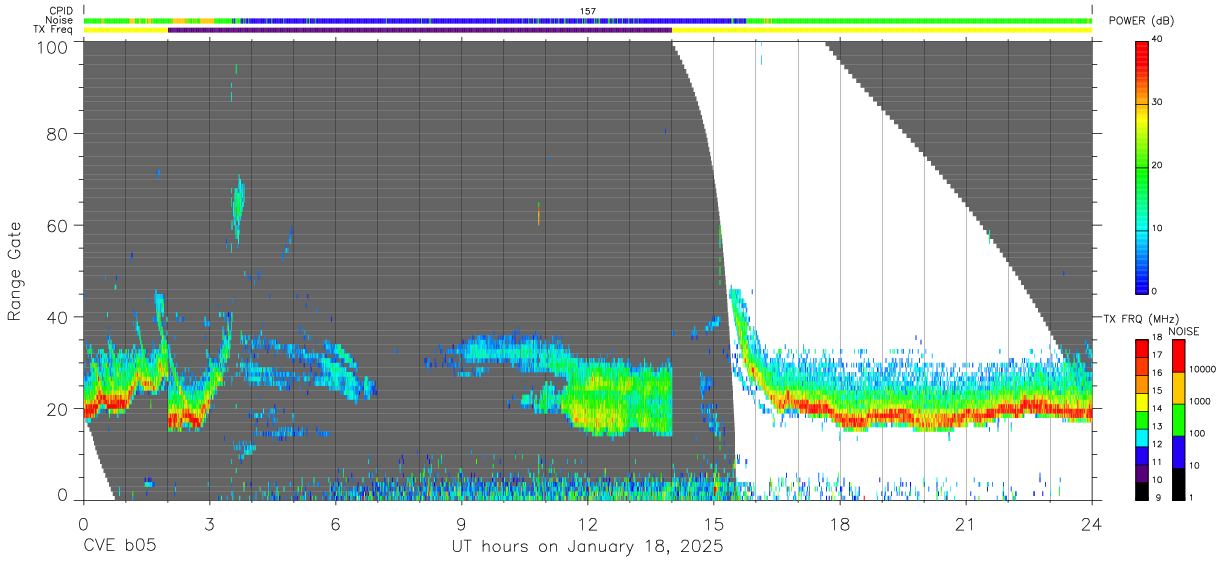Pick the purple 10-11 MHz TX FRQ swatch
Viewport: 1228px width, 567px height.
1142,473
